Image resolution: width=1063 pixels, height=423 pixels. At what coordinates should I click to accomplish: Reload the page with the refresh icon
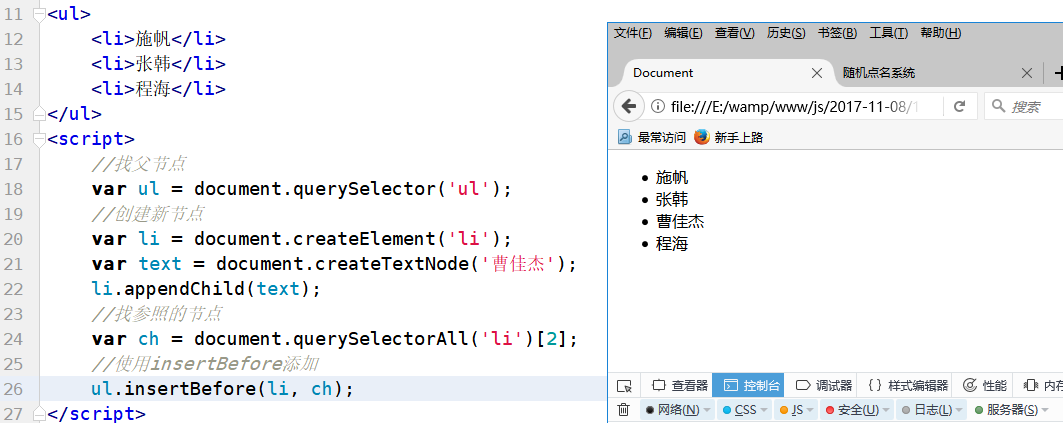click(959, 106)
